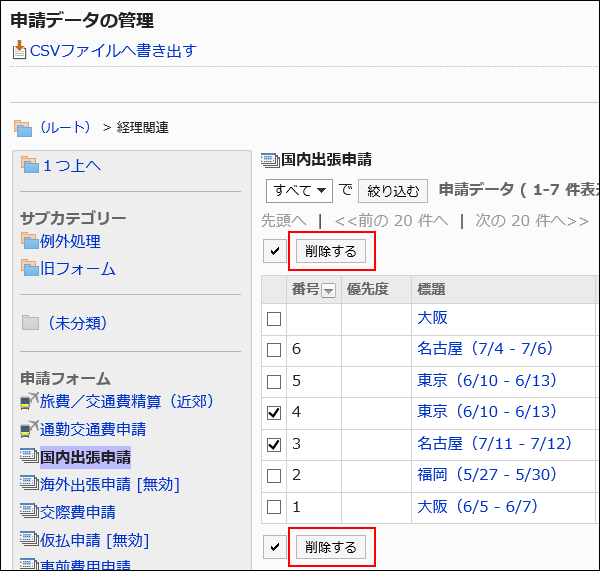Open the すべて filter dropdown

299,191
